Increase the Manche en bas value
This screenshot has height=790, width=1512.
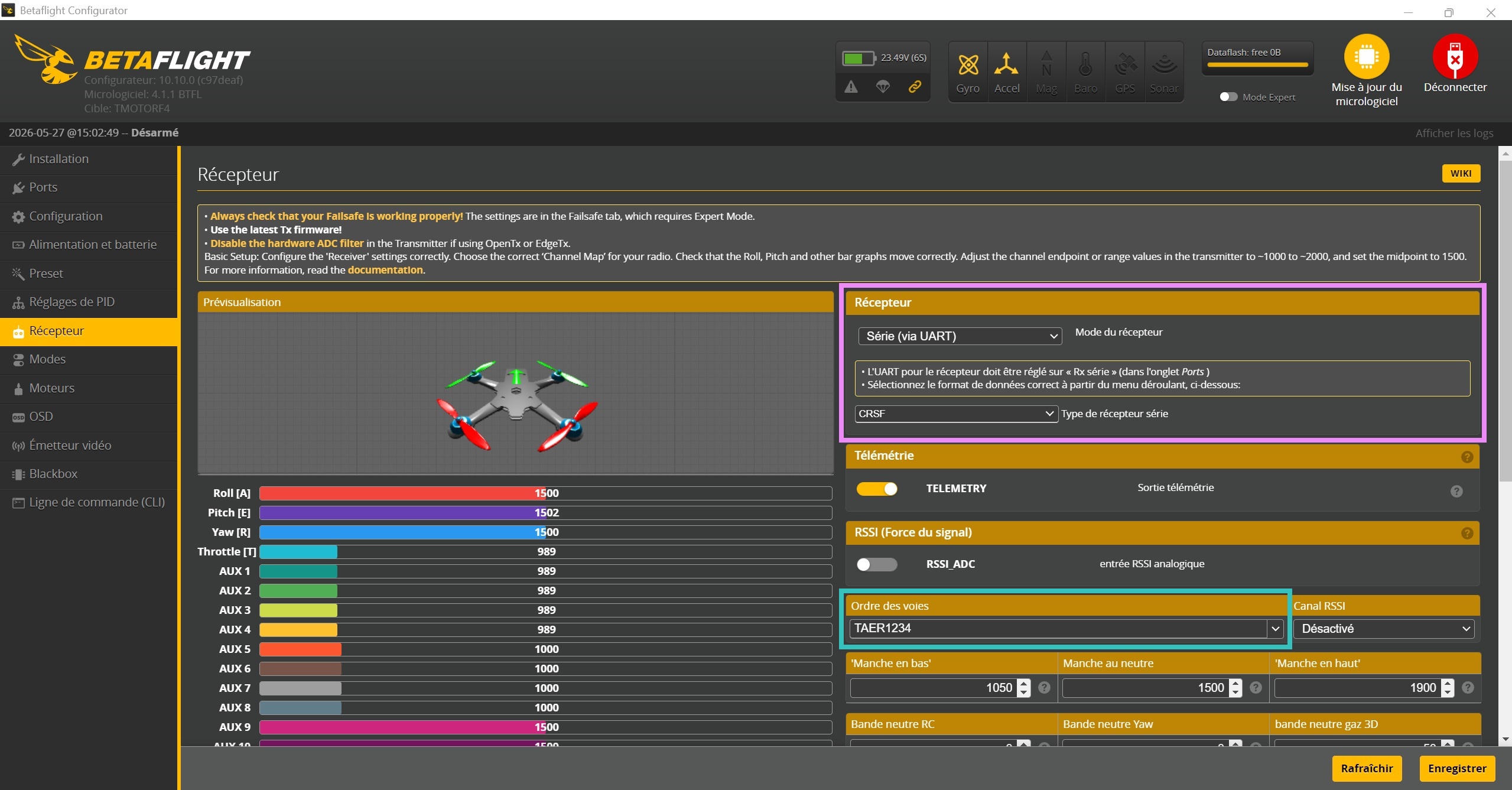[x=1024, y=683]
